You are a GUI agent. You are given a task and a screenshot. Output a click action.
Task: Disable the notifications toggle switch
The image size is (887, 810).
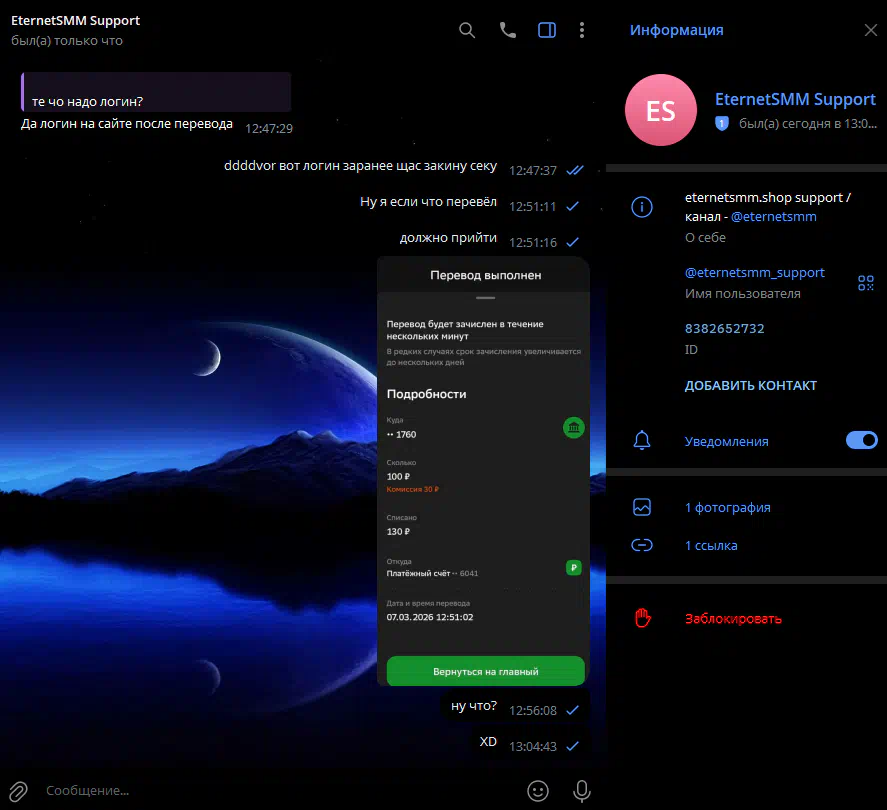pyautogui.click(x=861, y=441)
